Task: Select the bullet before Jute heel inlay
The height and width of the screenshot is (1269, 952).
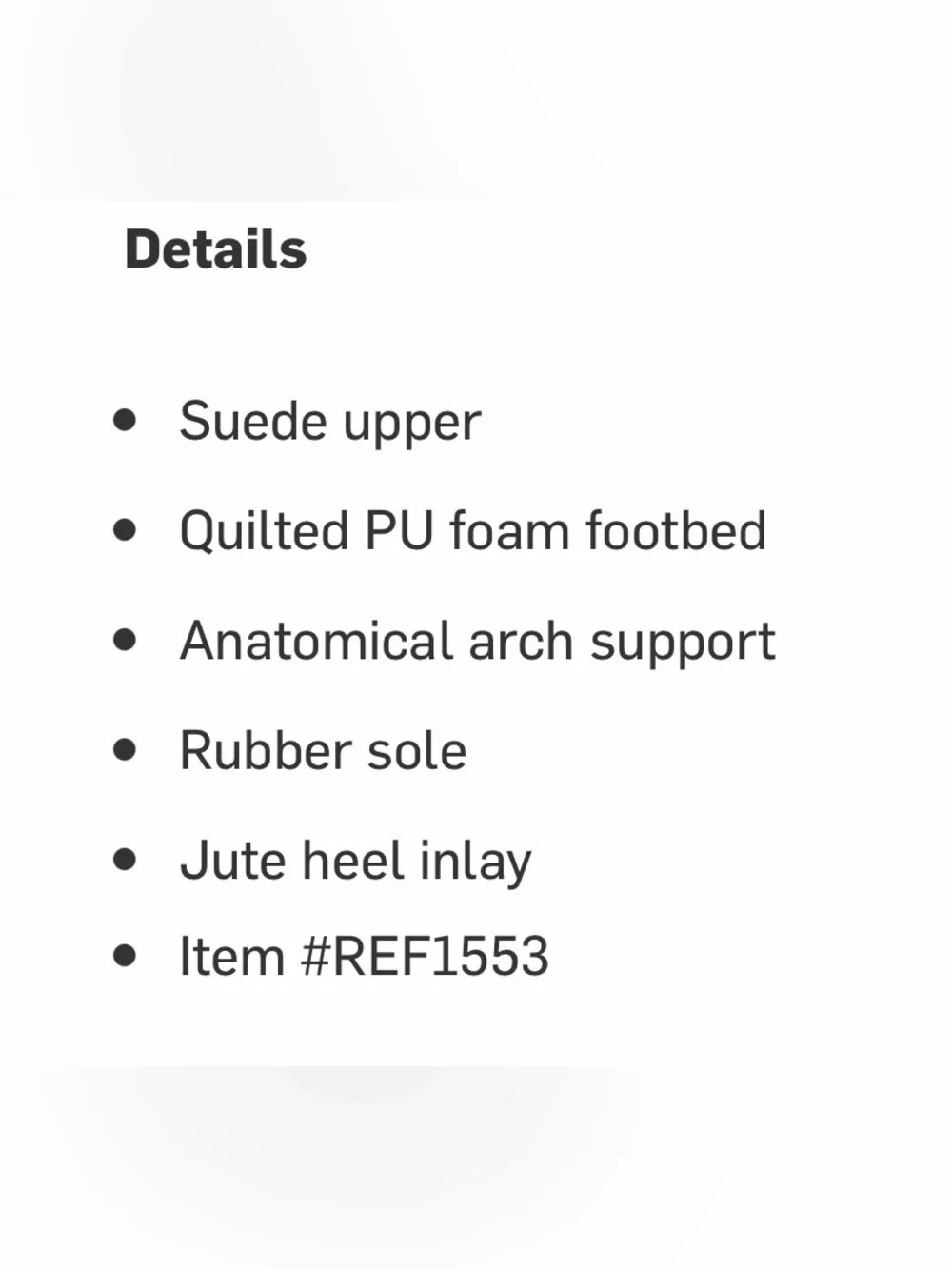Action: tap(125, 860)
